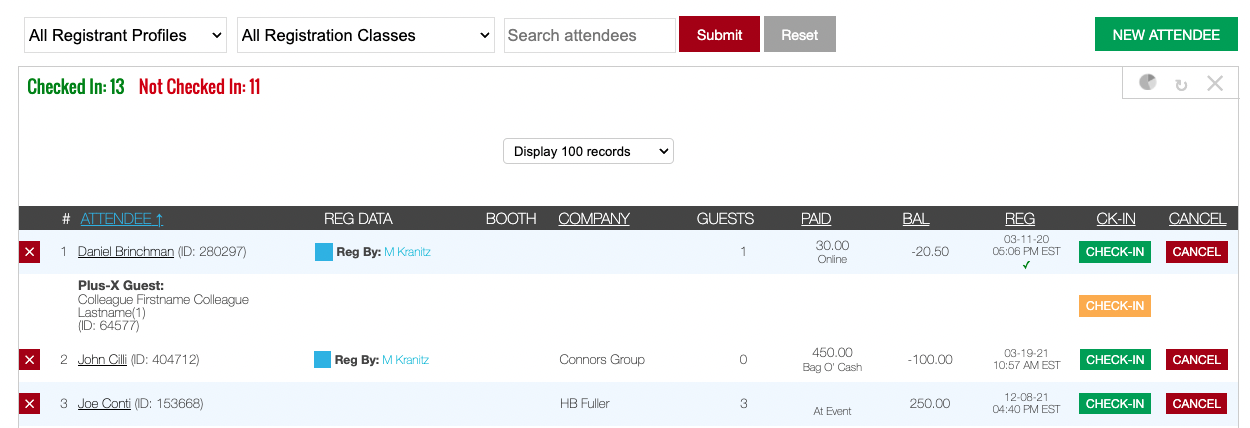Open All Registration Classes dropdown

click(x=366, y=35)
